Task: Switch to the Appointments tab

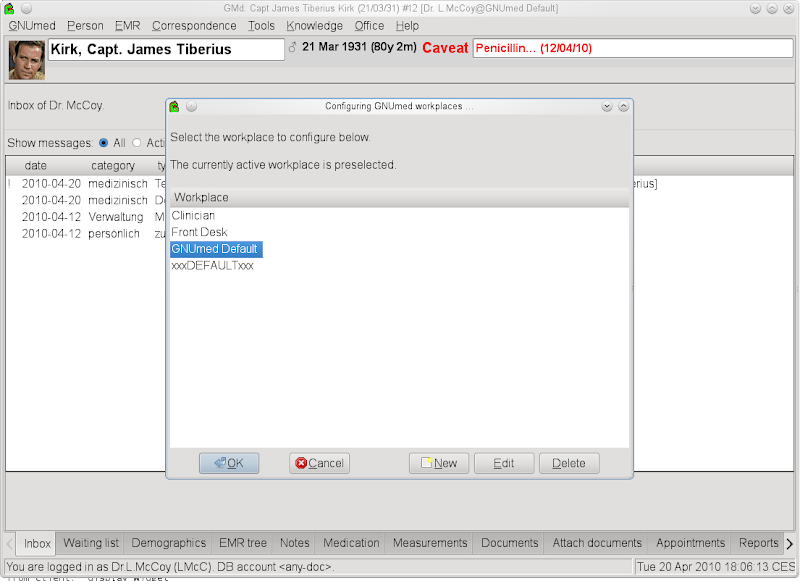Action: 690,543
